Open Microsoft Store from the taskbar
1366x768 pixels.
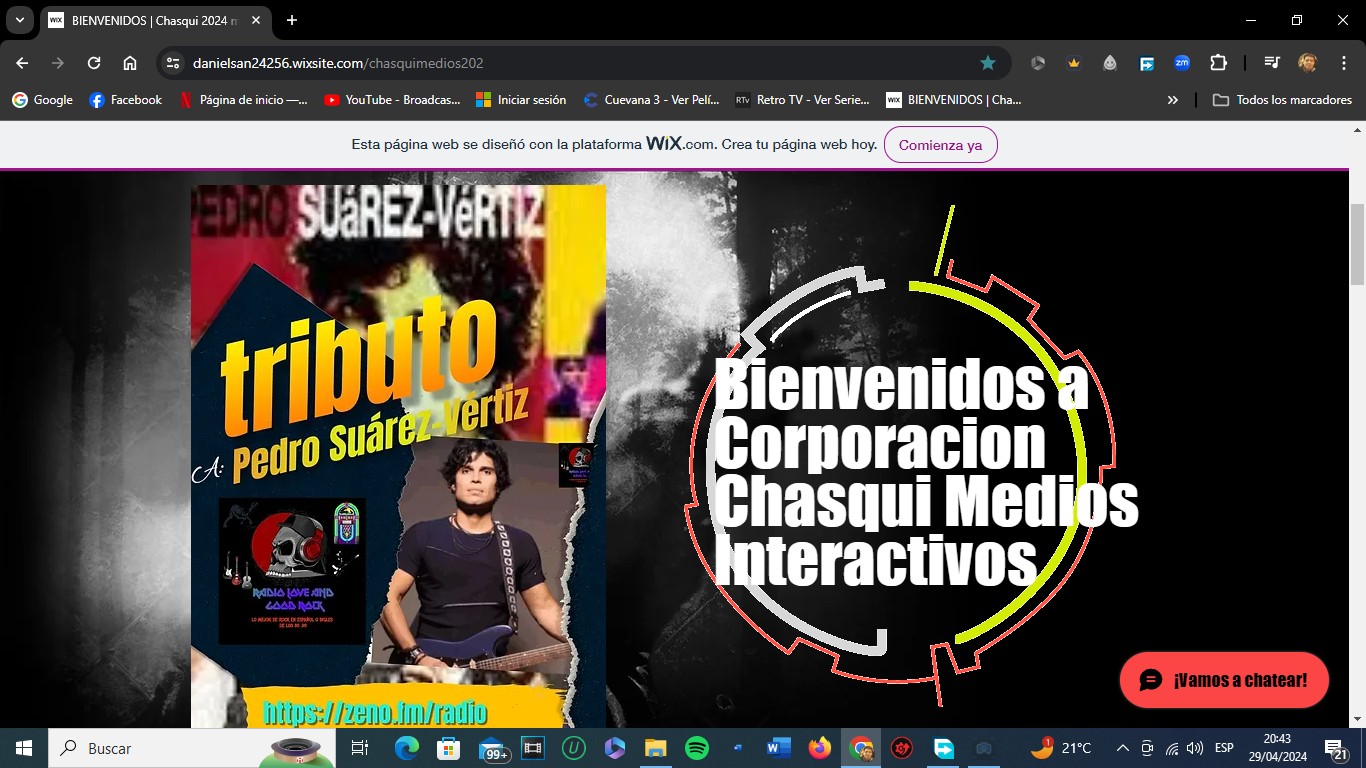[448, 748]
